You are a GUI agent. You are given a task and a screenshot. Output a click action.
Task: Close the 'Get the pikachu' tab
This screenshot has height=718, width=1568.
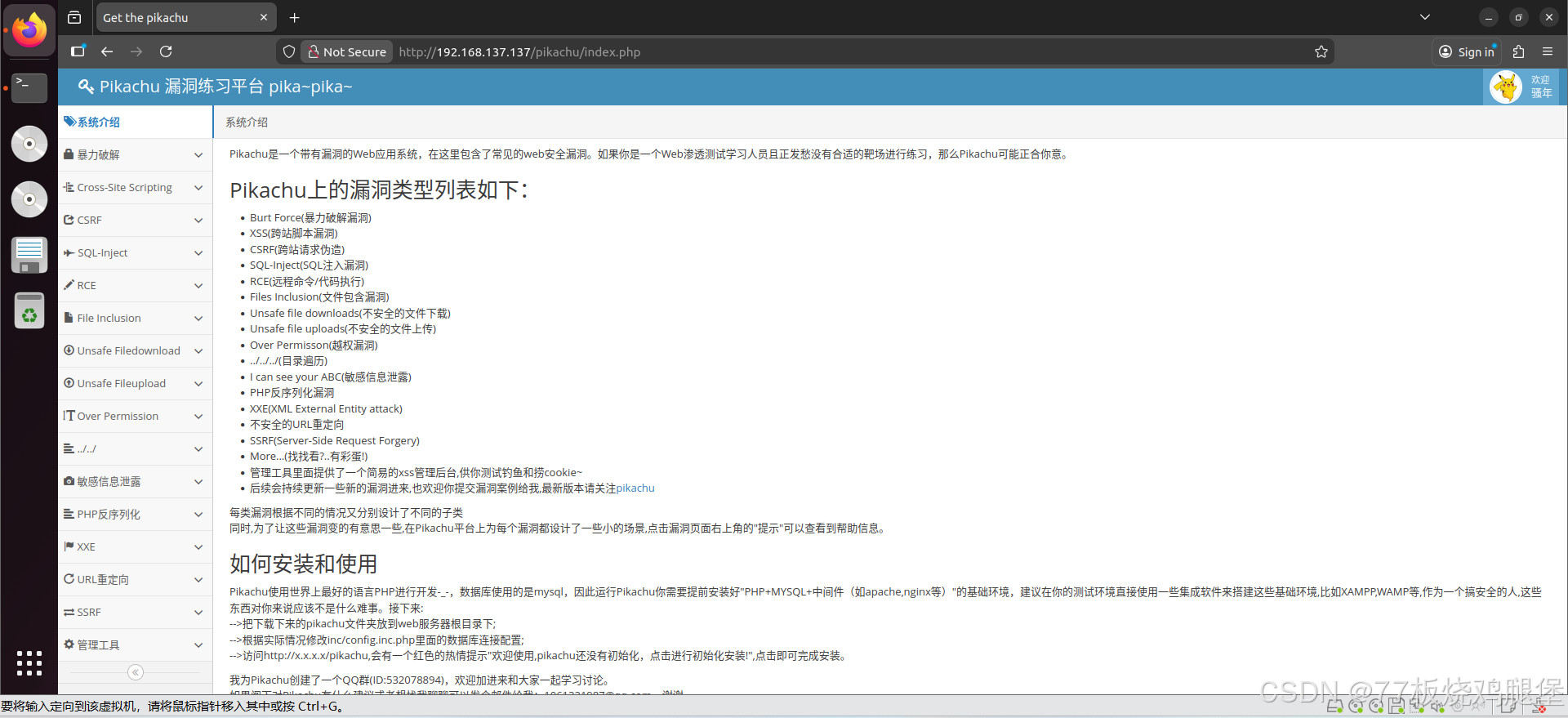click(264, 17)
